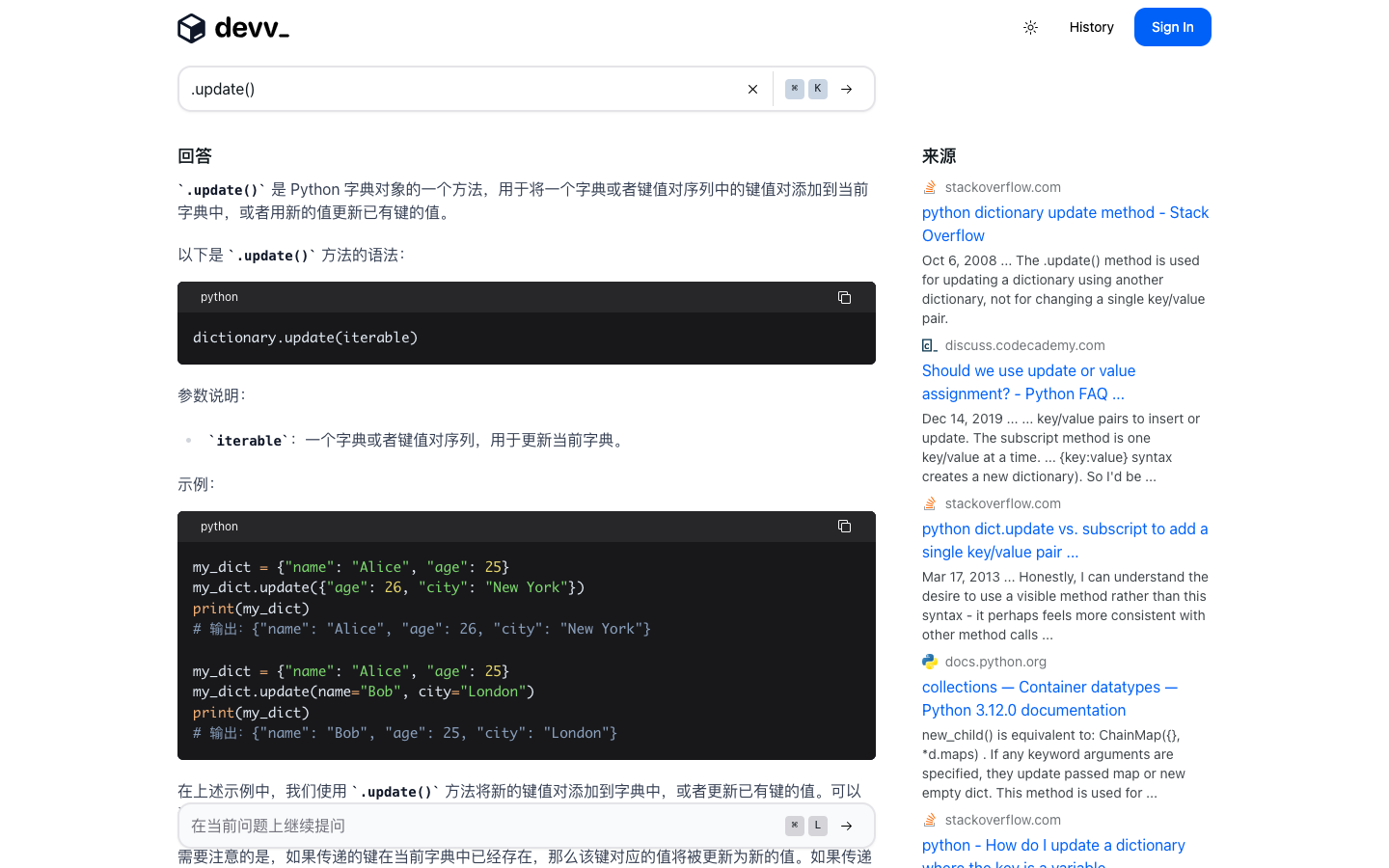Click the follow-up question input field
Image resolution: width=1389 pixels, height=868 pixels.
434,826
